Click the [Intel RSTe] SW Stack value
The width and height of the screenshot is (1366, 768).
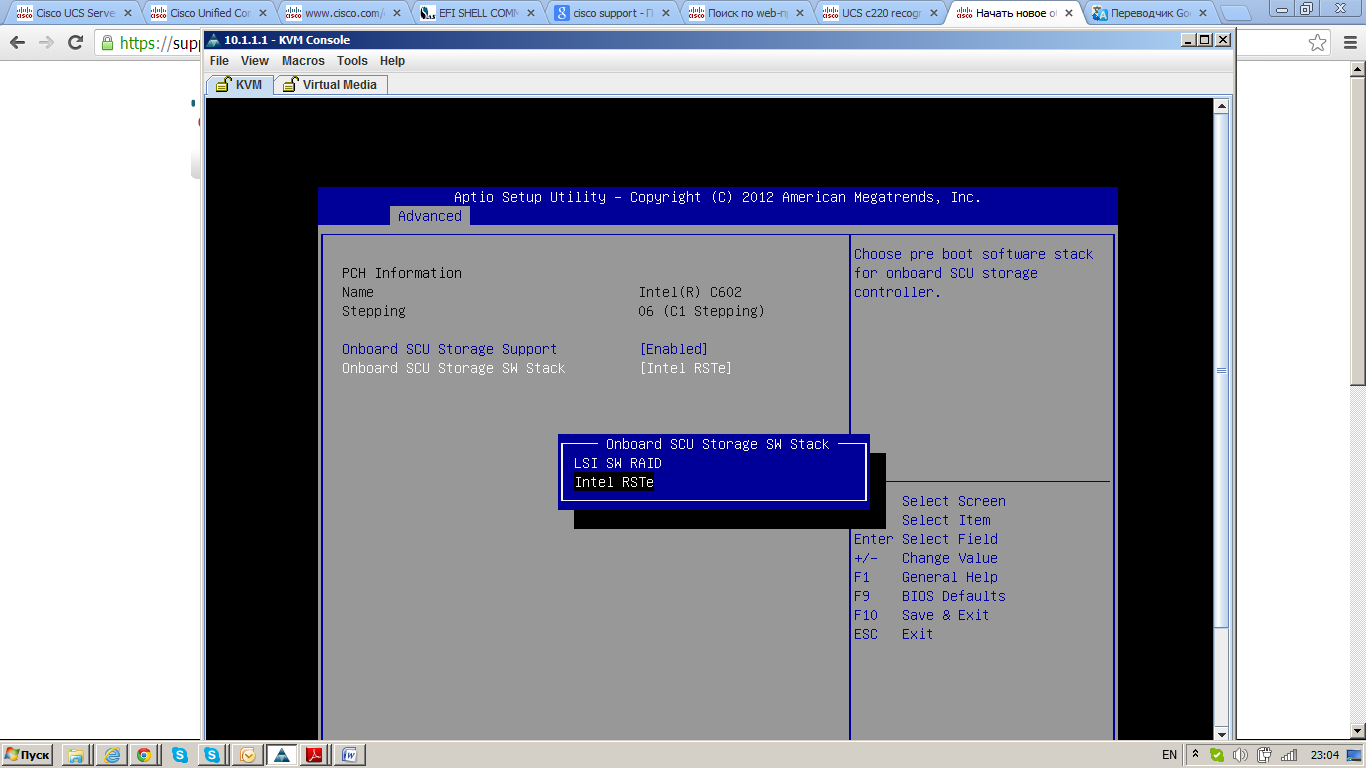click(685, 368)
